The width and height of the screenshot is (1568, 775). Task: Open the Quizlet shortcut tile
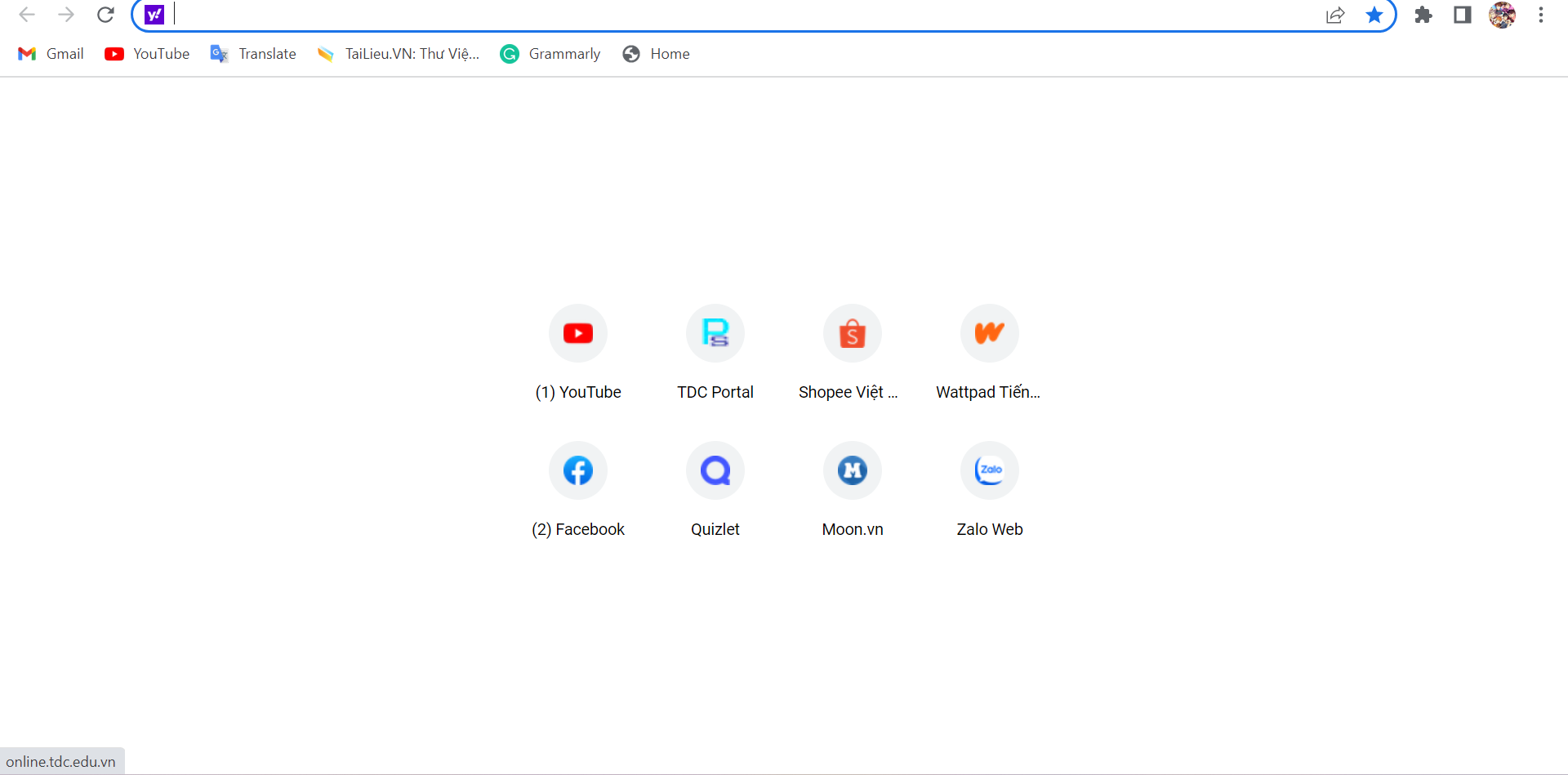click(715, 490)
